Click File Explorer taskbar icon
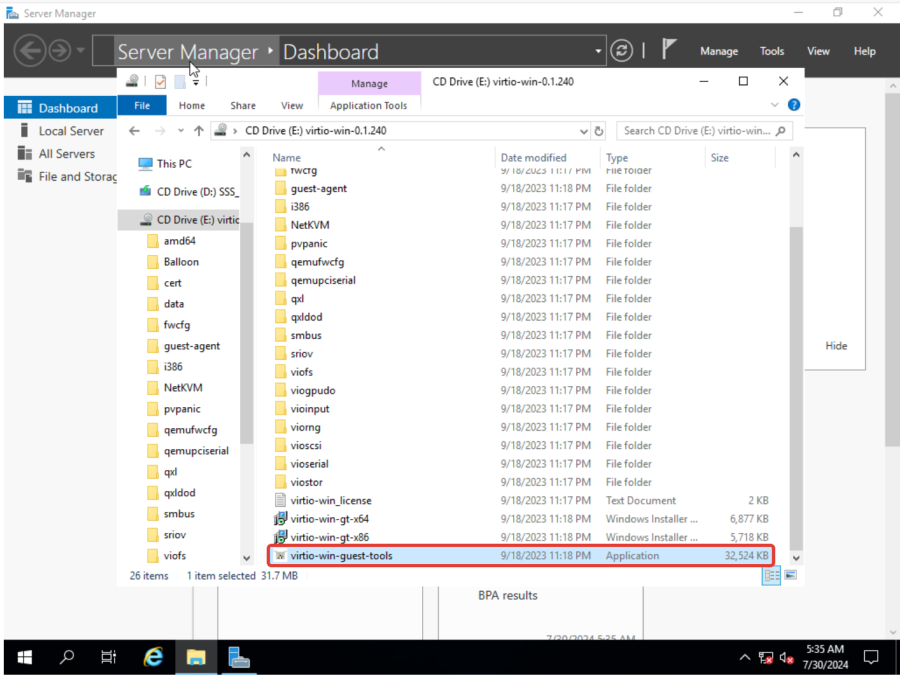900x676 pixels. tap(196, 657)
